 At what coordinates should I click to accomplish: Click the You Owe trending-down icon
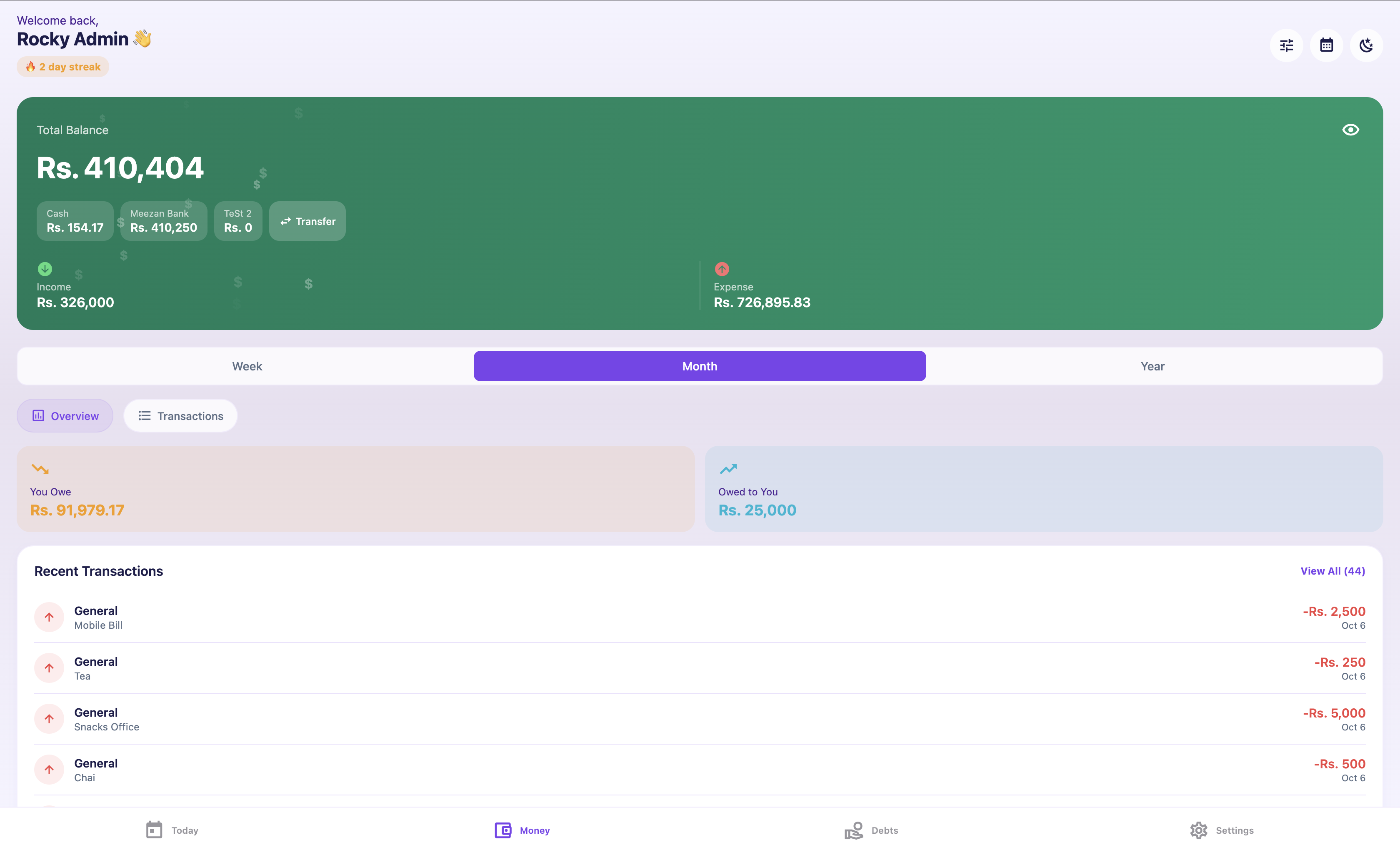pyautogui.click(x=40, y=469)
